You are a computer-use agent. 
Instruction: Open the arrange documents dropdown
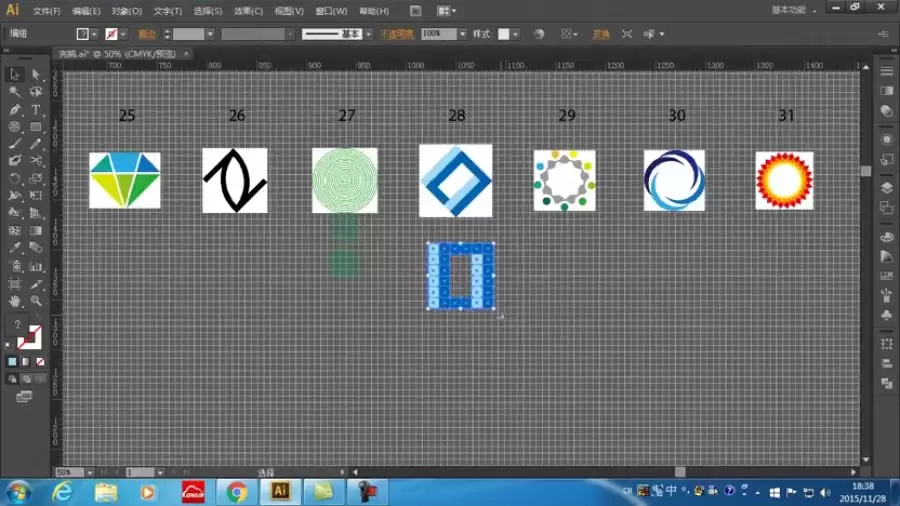446,10
